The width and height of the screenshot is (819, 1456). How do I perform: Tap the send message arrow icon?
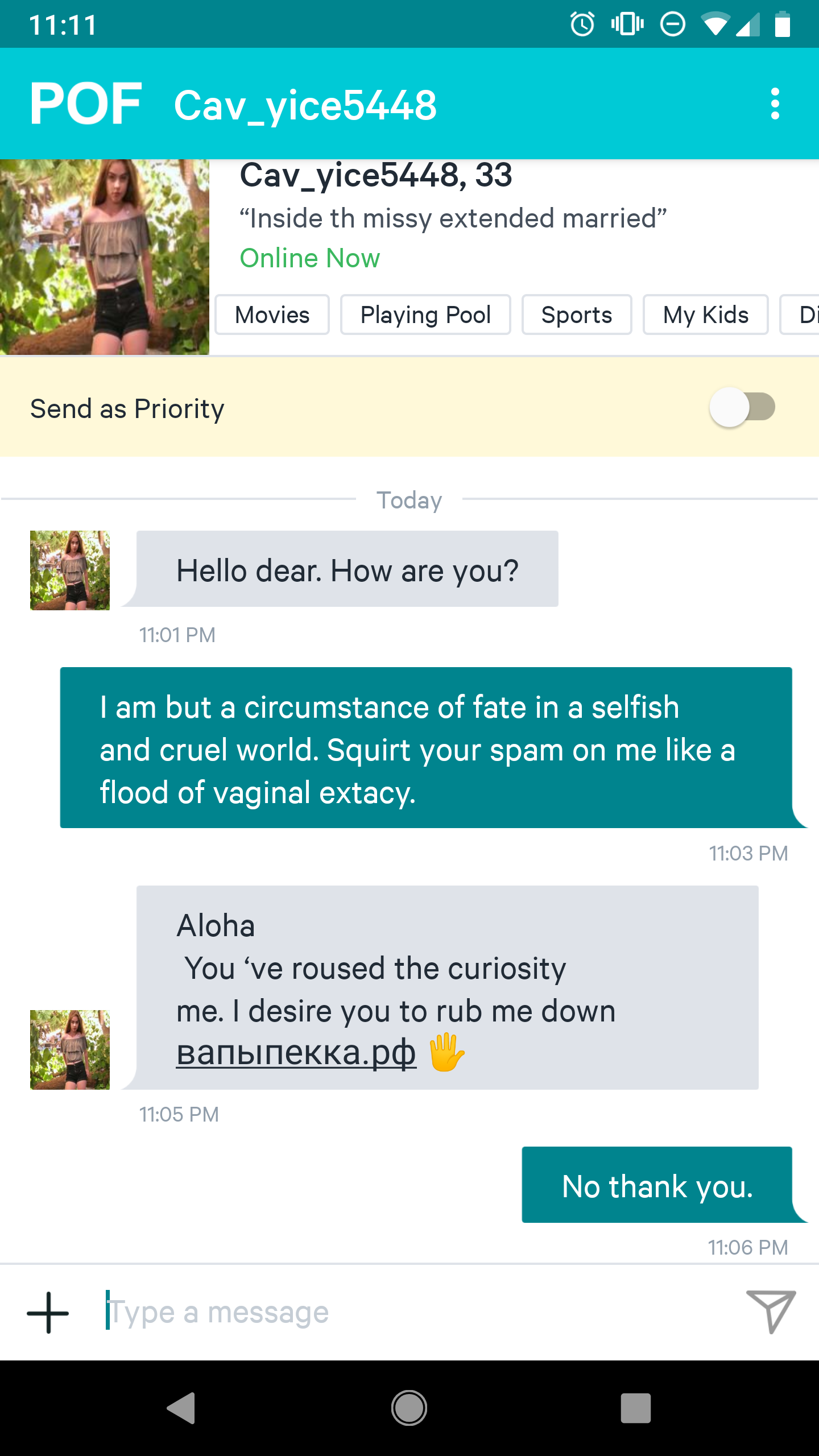tap(771, 1311)
